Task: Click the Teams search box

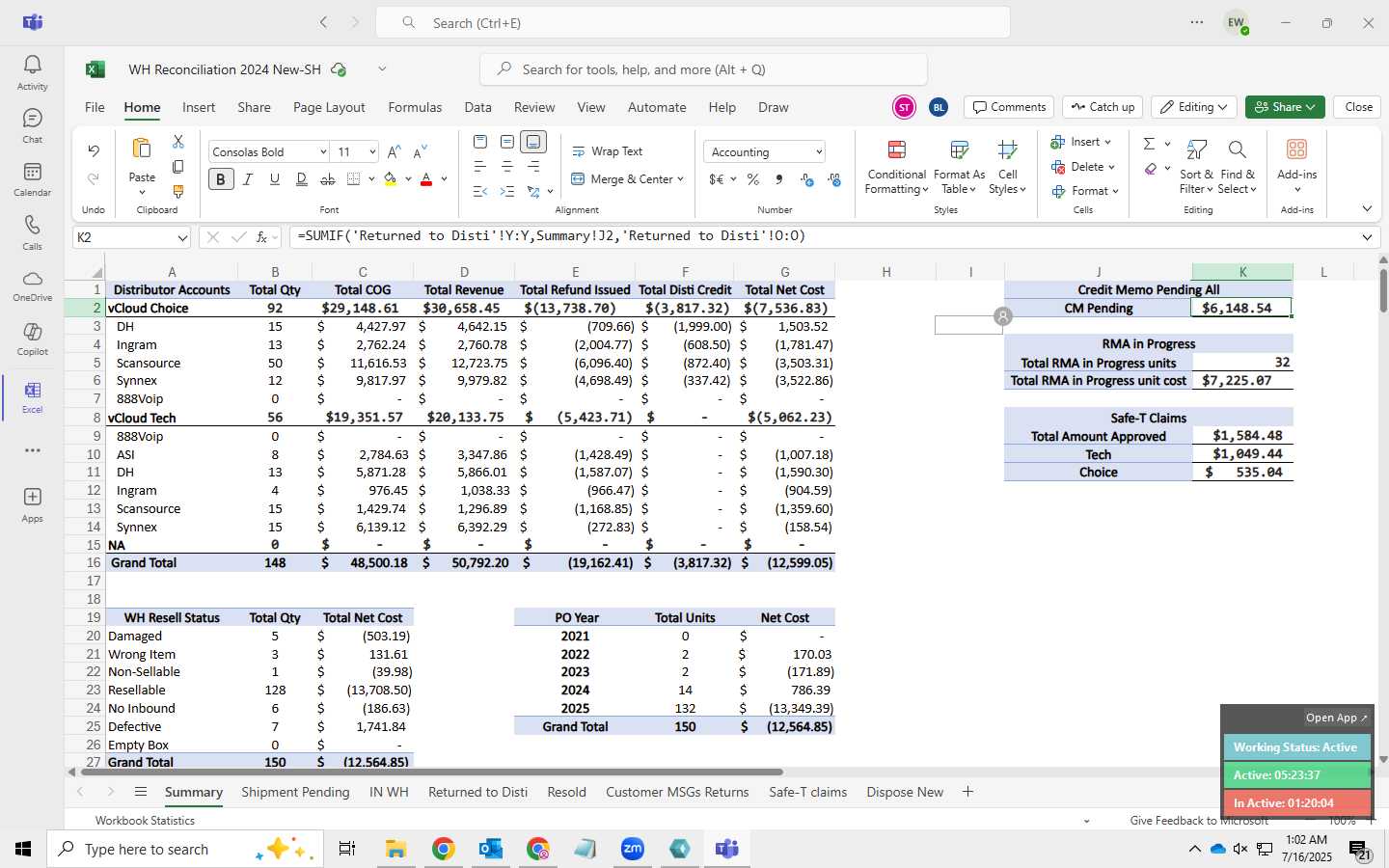Action: [x=693, y=22]
